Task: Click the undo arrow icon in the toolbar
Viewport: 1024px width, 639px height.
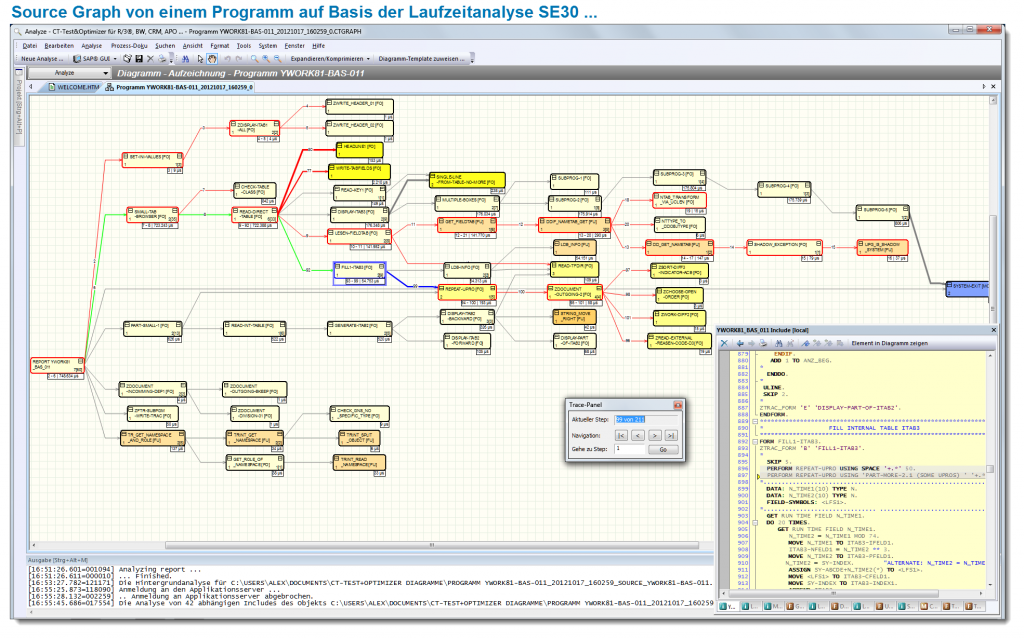Action: 227,57
